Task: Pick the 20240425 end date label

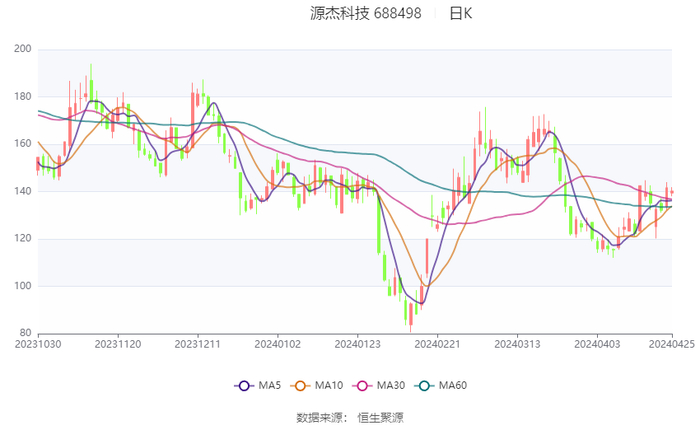Action: (x=672, y=343)
